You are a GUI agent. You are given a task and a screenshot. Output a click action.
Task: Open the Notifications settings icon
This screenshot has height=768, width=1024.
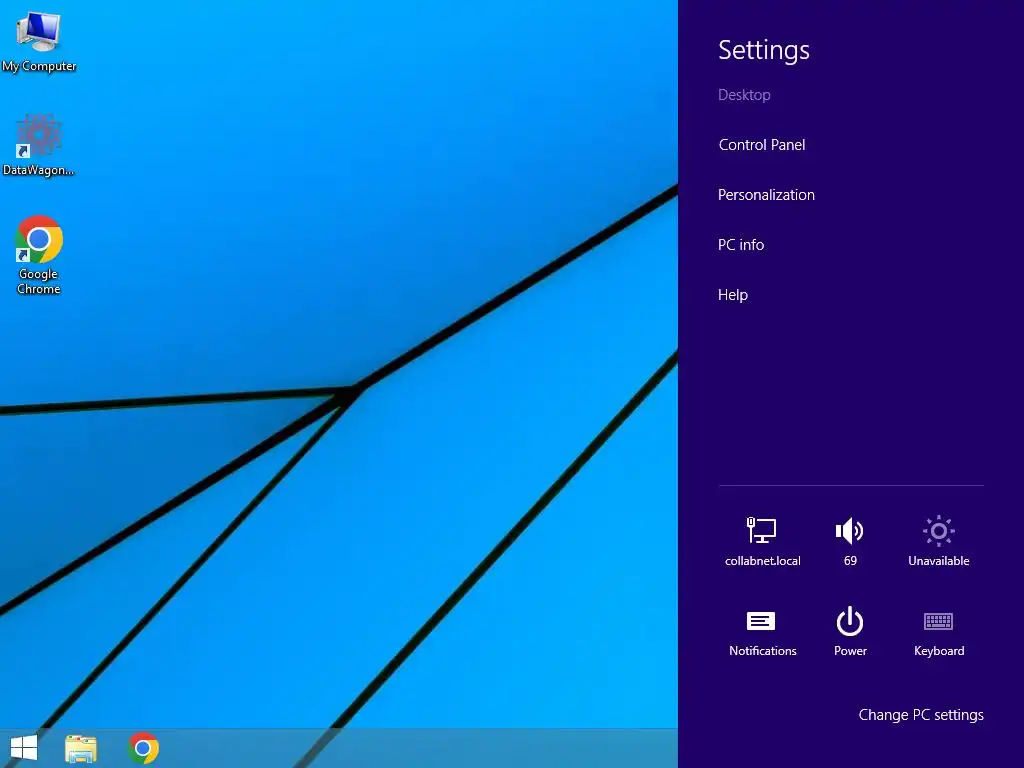[x=762, y=632]
